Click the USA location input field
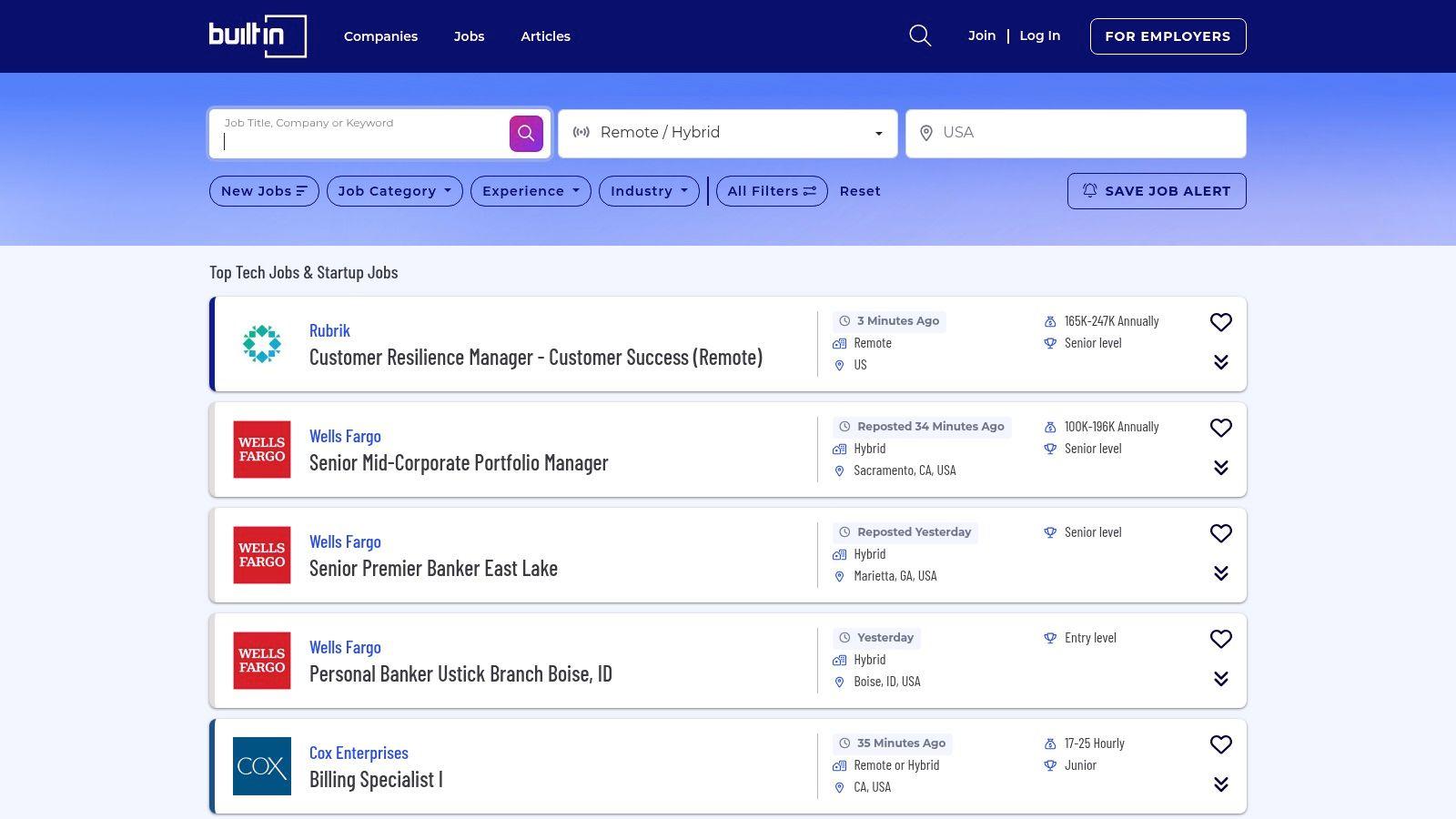This screenshot has height=819, width=1456. pyautogui.click(x=1076, y=134)
